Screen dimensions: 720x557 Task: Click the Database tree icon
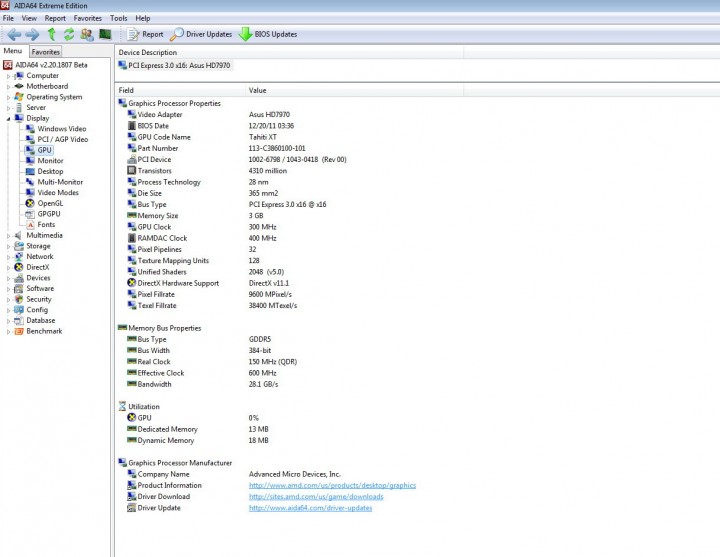19,321
